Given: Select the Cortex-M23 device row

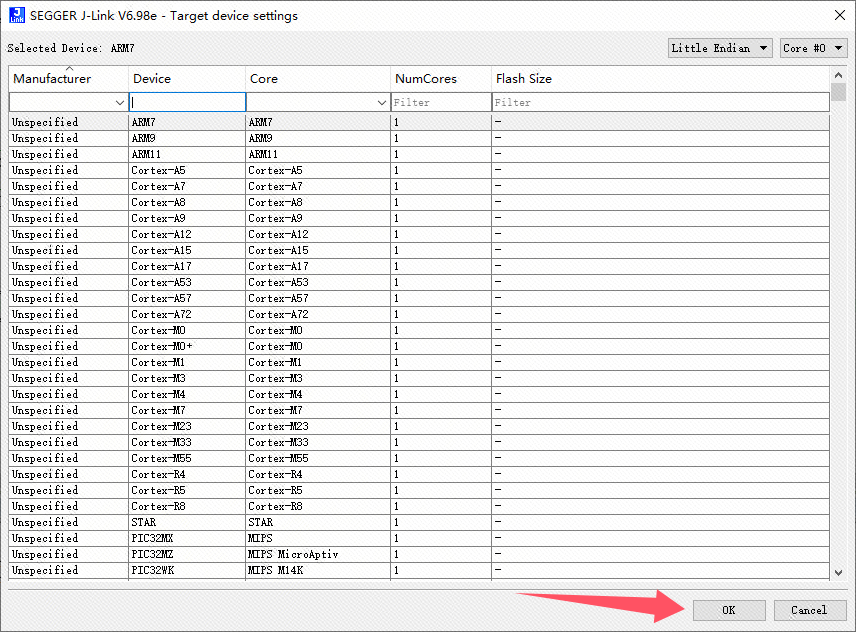Looking at the screenshot, I should pyautogui.click(x=419, y=426).
